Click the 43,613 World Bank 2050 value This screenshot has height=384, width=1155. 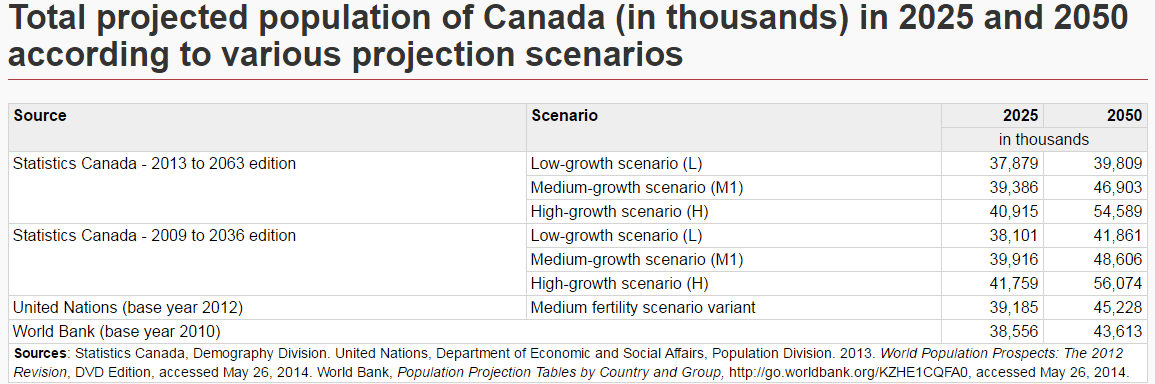[1095, 332]
